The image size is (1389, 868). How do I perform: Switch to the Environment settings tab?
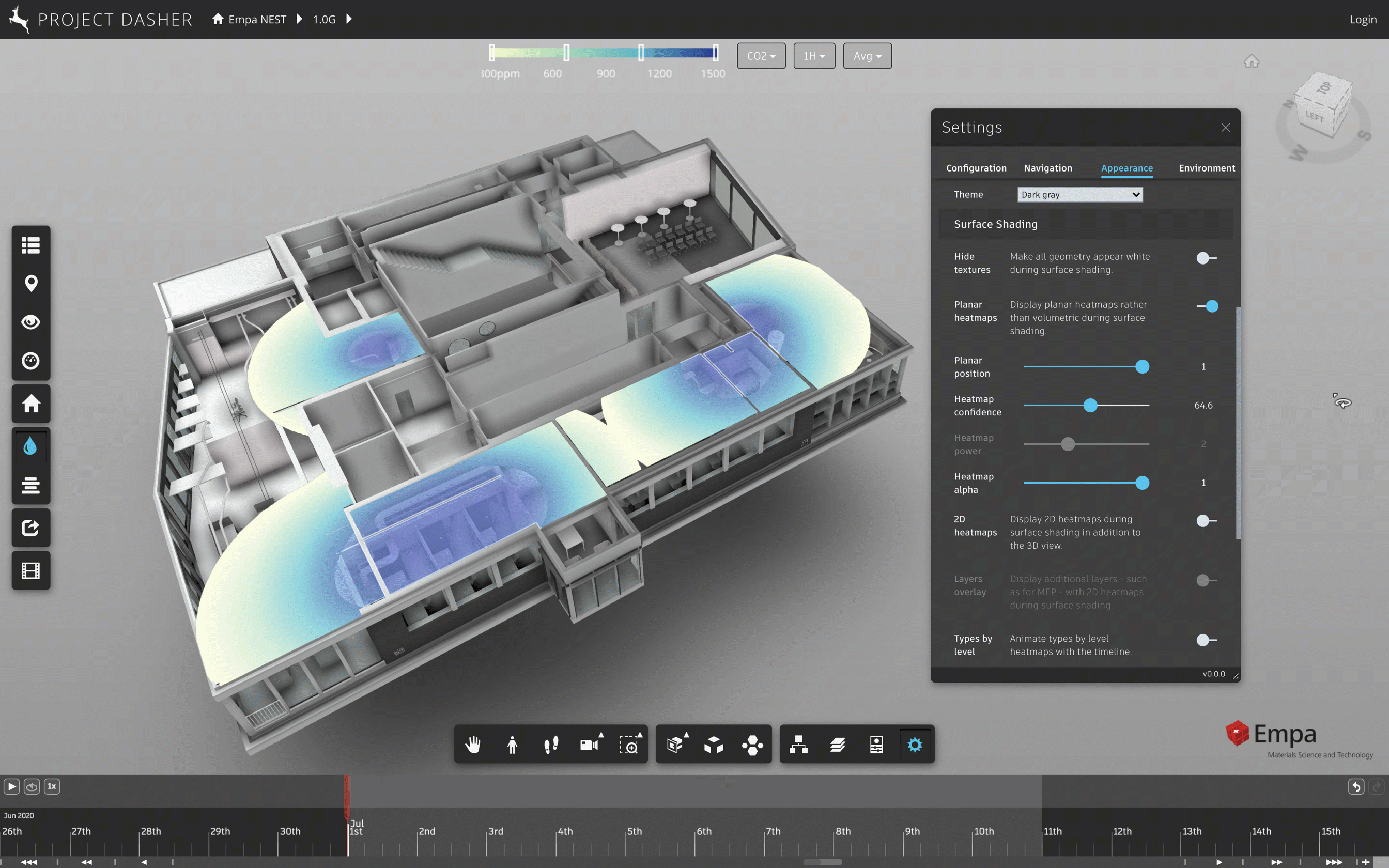click(1207, 168)
